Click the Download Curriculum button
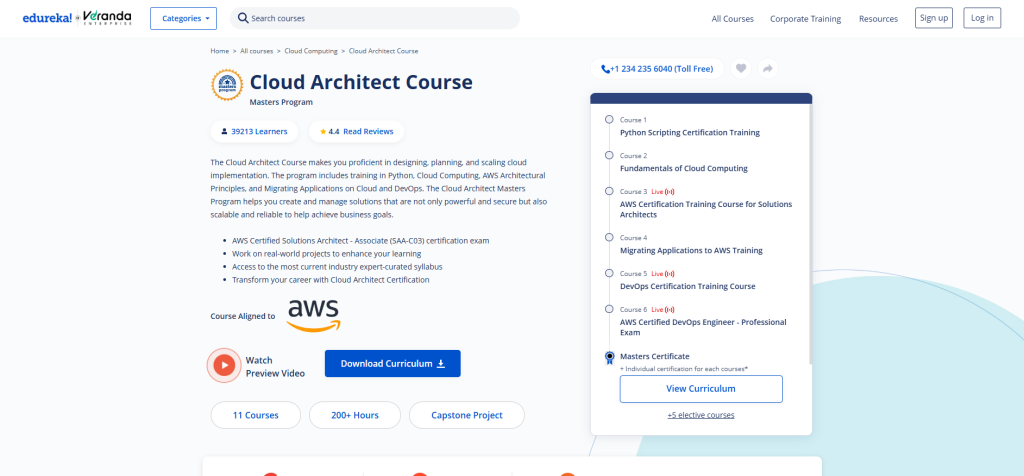Screen dimensions: 1024x476 [x=392, y=364]
